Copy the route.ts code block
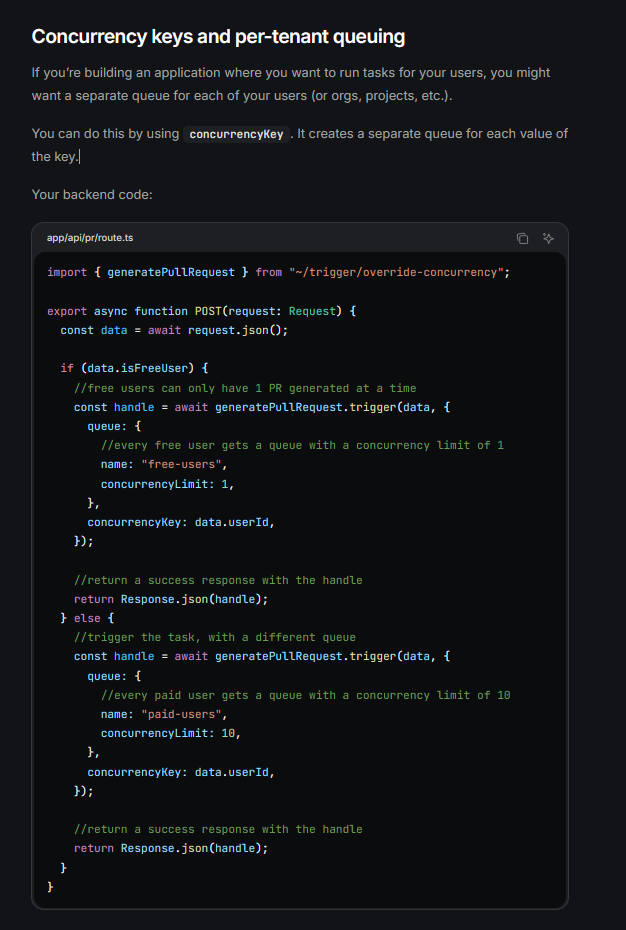The height and width of the screenshot is (930, 626). 522,238
